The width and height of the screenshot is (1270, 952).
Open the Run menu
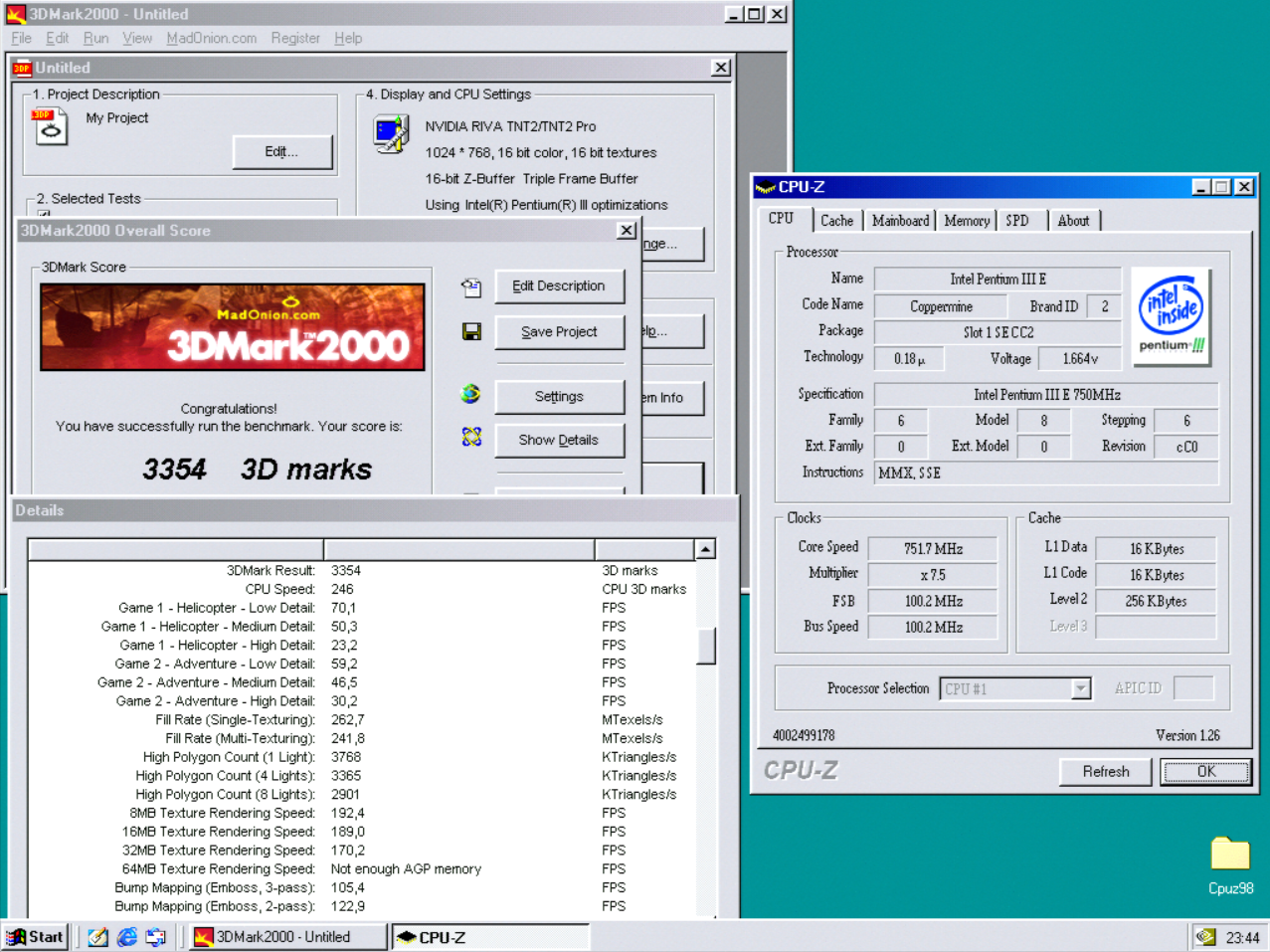pyautogui.click(x=95, y=38)
